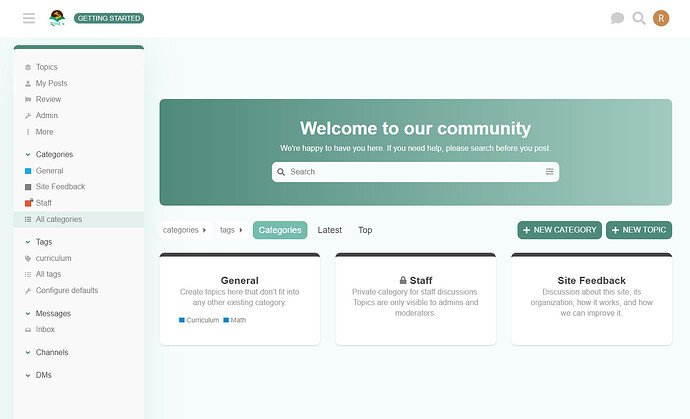Click the Getting Started badge
Viewport: 690px width, 419px height.
109,18
